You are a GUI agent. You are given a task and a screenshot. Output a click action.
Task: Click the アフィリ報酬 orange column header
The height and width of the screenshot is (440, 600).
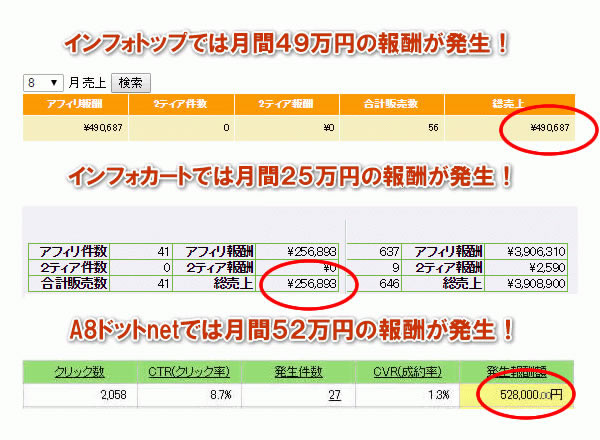[75, 104]
